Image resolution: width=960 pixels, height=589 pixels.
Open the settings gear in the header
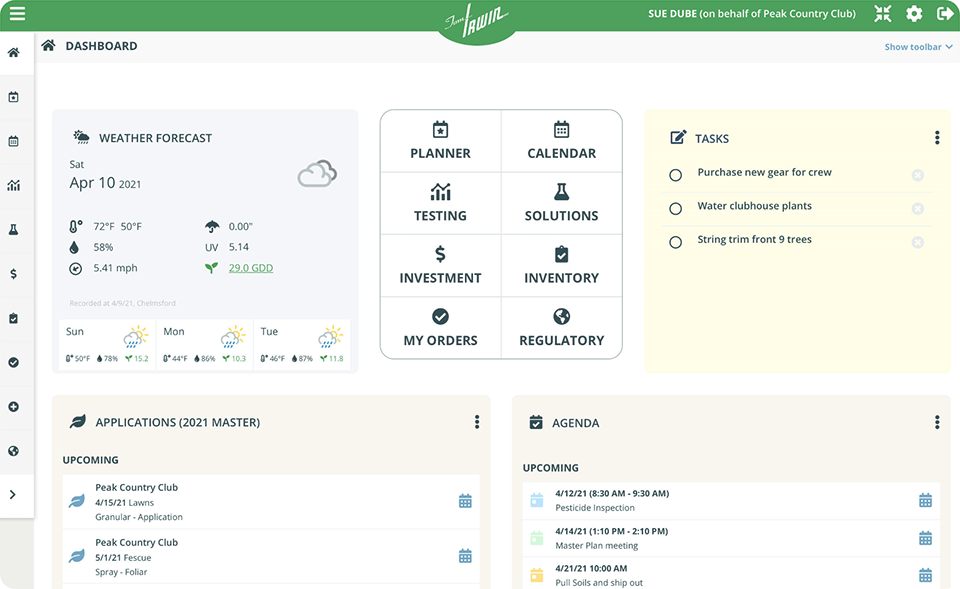click(914, 13)
